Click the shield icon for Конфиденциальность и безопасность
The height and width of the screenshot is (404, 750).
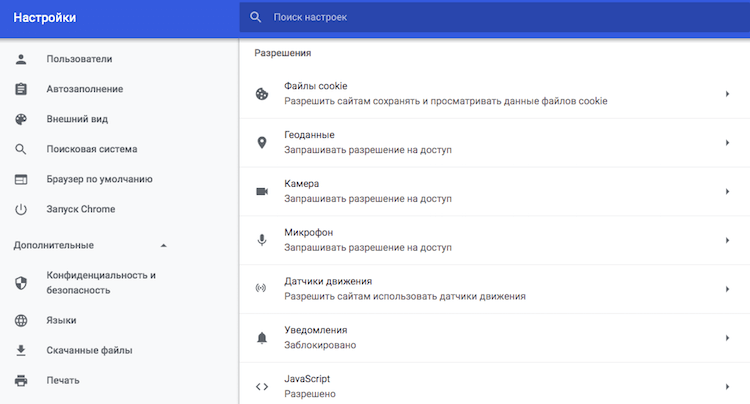click(21, 283)
